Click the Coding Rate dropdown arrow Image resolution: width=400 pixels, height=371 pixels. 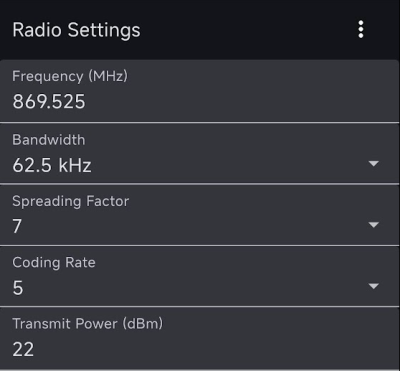[x=374, y=286]
